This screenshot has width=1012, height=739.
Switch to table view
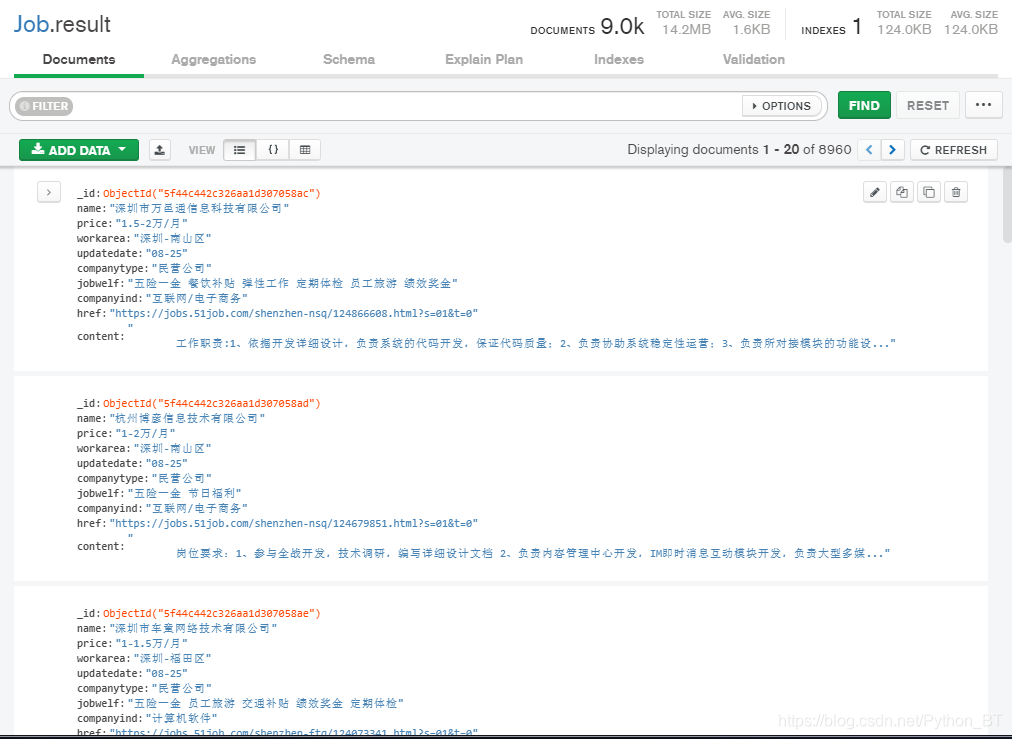coord(305,150)
